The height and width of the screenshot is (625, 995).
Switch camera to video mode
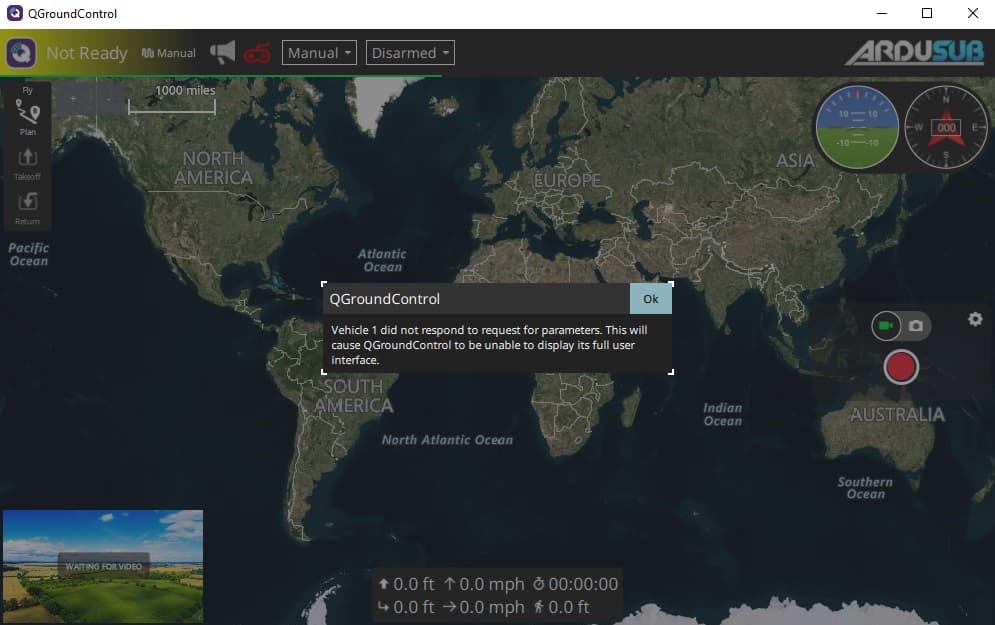click(886, 326)
